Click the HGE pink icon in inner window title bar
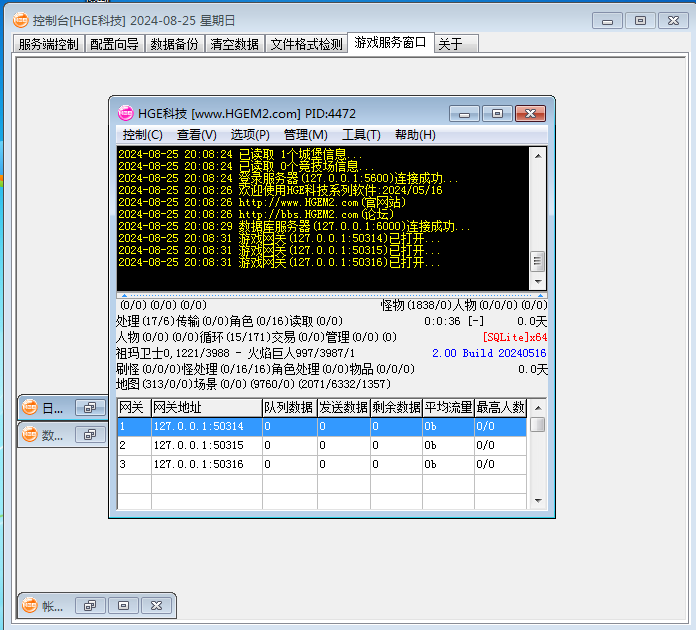This screenshot has height=630, width=696. 125,113
